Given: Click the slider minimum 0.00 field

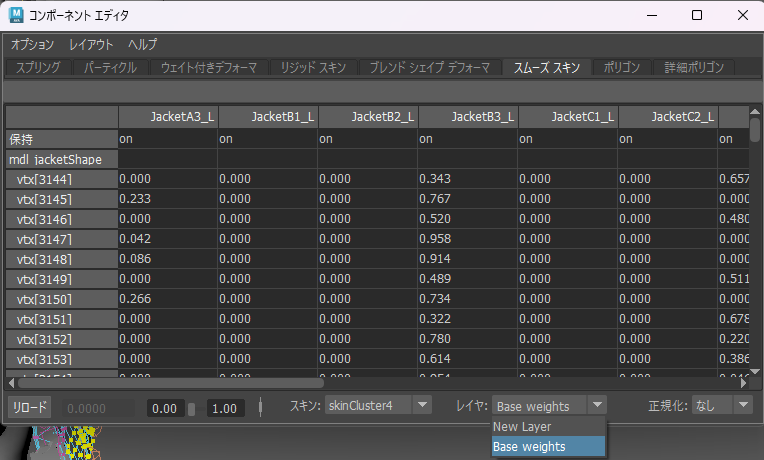Looking at the screenshot, I should 165,408.
